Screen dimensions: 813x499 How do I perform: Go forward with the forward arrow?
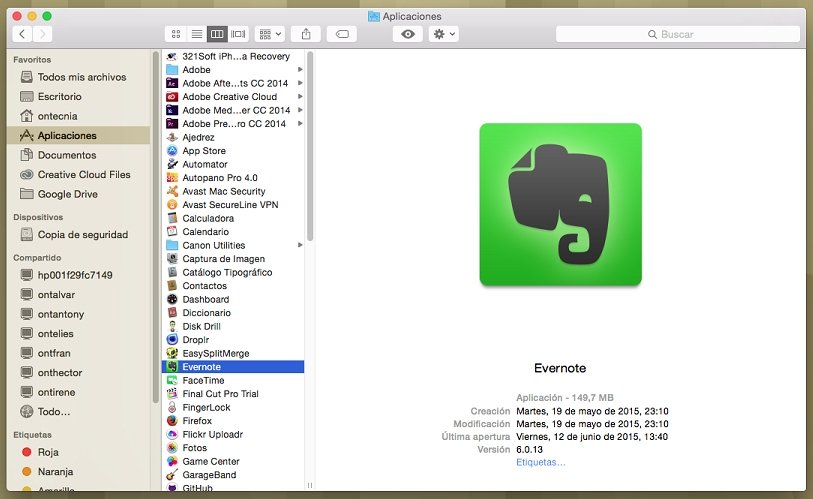43,34
